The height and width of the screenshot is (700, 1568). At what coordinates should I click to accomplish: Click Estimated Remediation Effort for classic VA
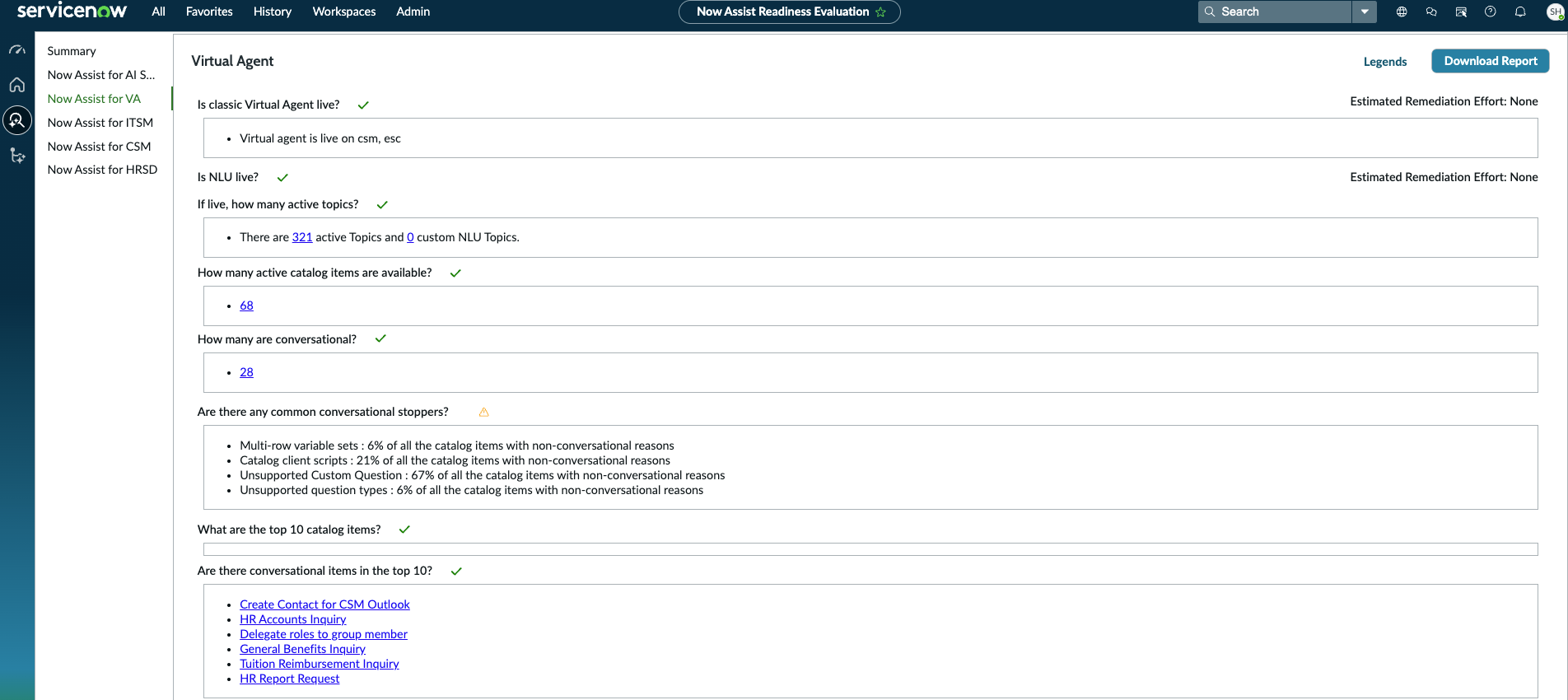[x=1444, y=101]
